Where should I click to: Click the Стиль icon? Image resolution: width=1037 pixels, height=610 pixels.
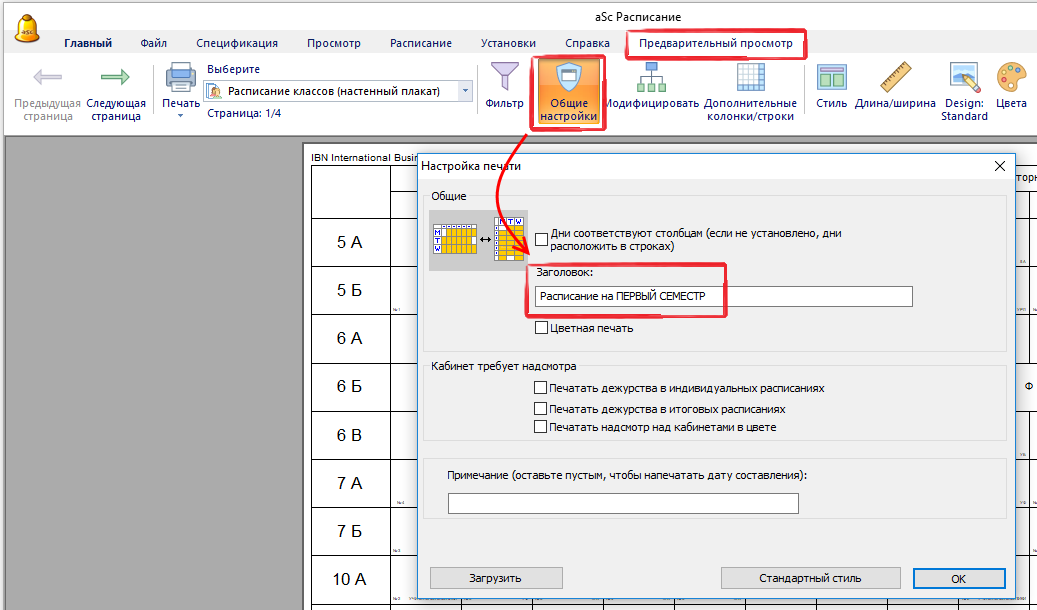tap(831, 78)
